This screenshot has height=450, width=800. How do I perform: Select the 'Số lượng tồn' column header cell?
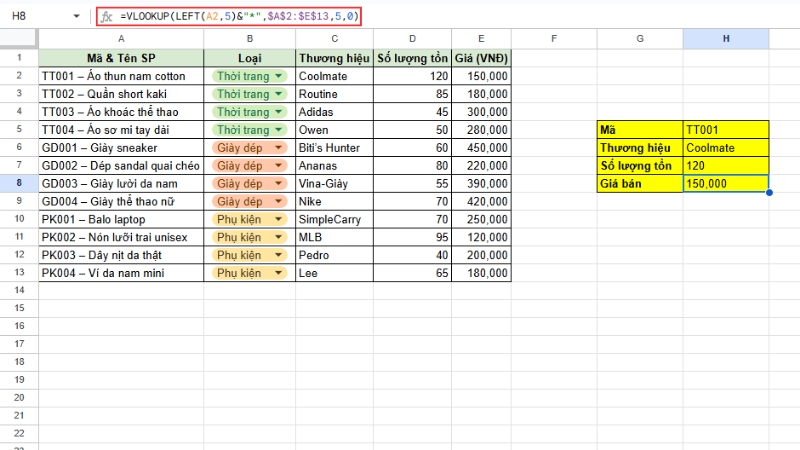[411, 57]
